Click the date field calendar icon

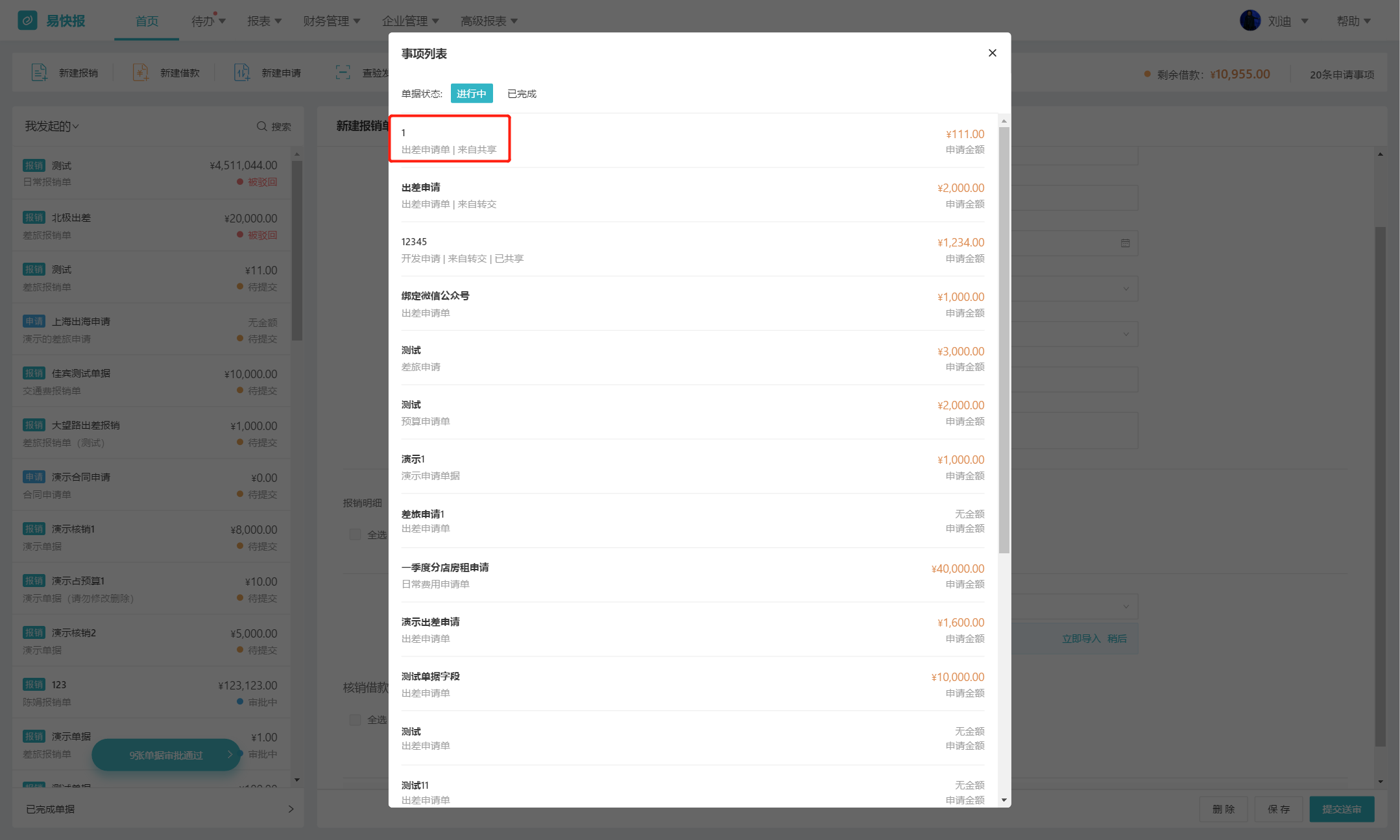coord(1125,243)
